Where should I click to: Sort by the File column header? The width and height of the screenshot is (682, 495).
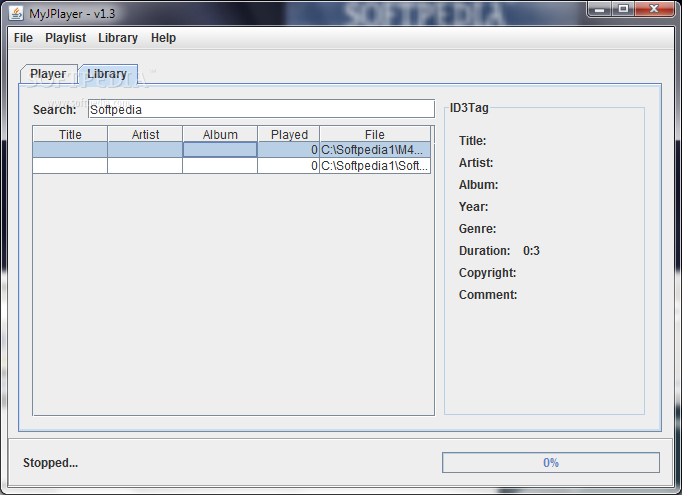pos(375,134)
